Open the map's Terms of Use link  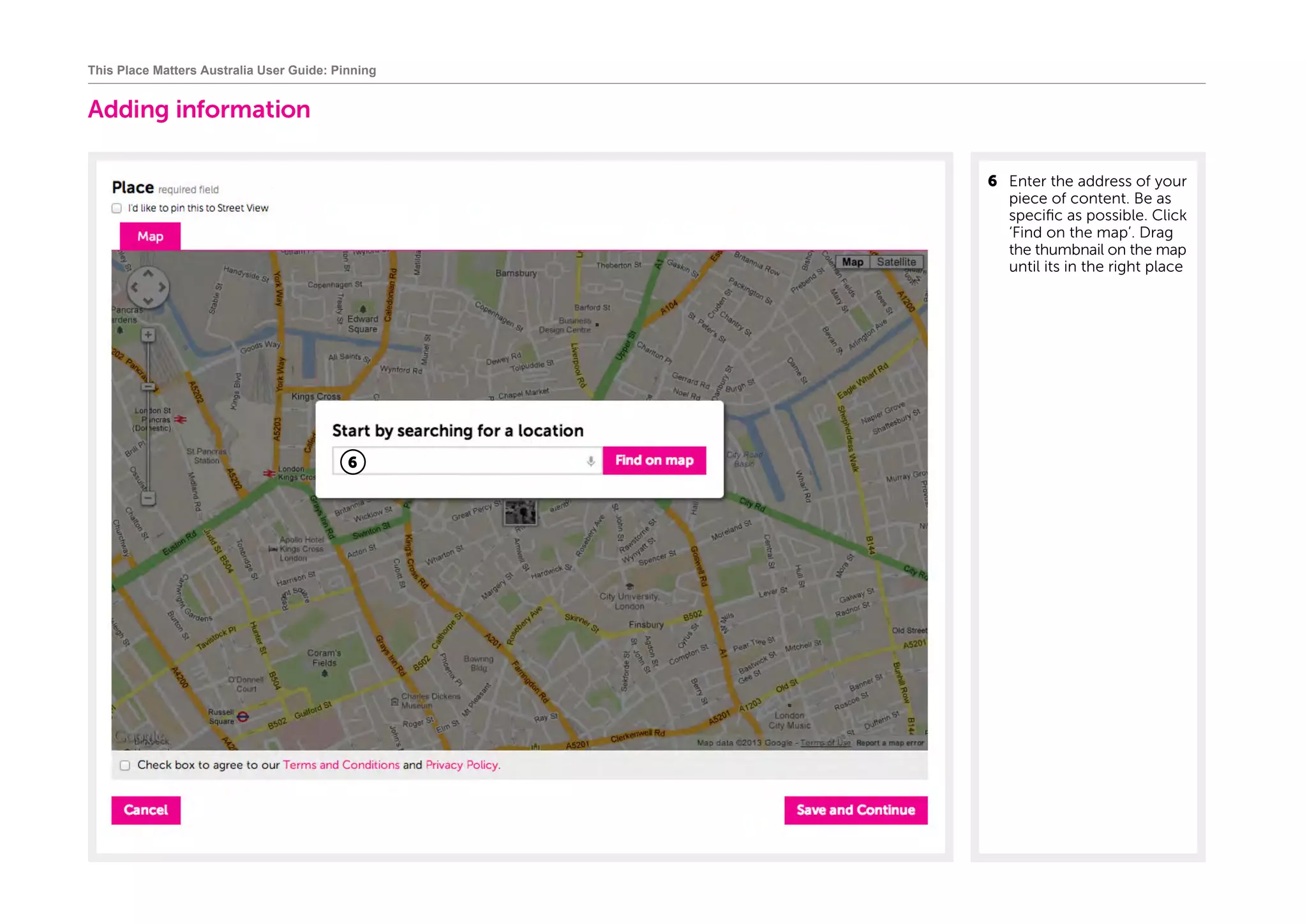pos(826,743)
